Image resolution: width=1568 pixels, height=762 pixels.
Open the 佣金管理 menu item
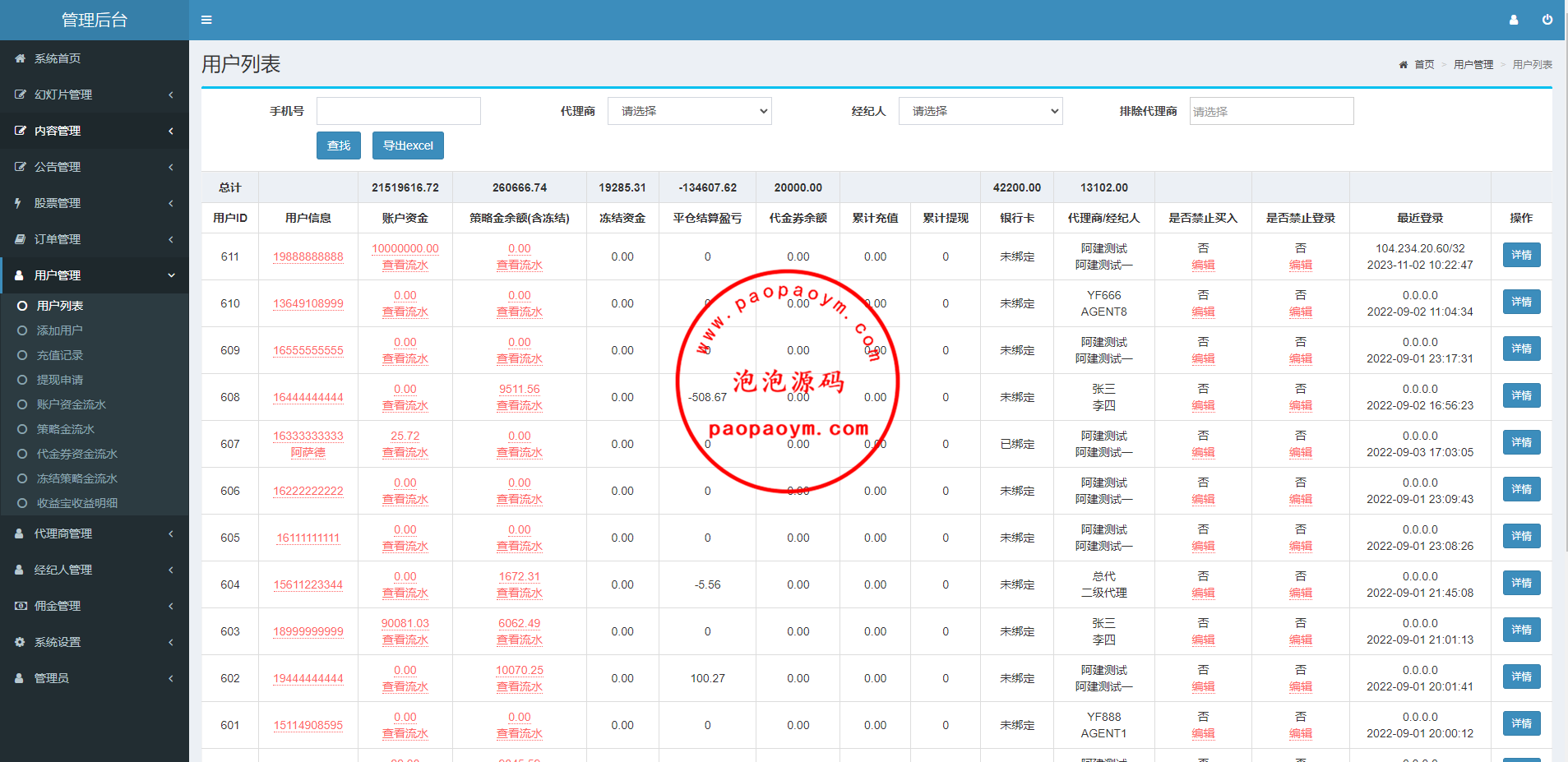coord(95,606)
